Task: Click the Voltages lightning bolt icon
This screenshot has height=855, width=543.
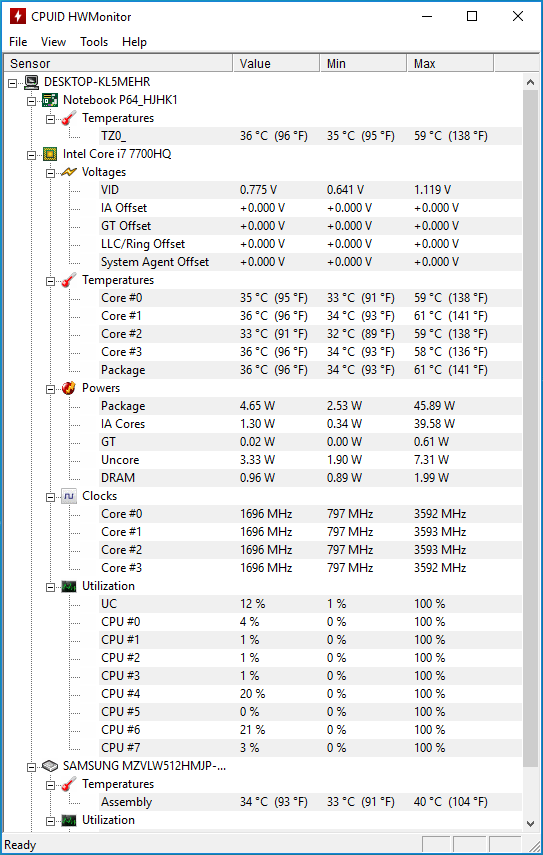Action: [x=69, y=172]
